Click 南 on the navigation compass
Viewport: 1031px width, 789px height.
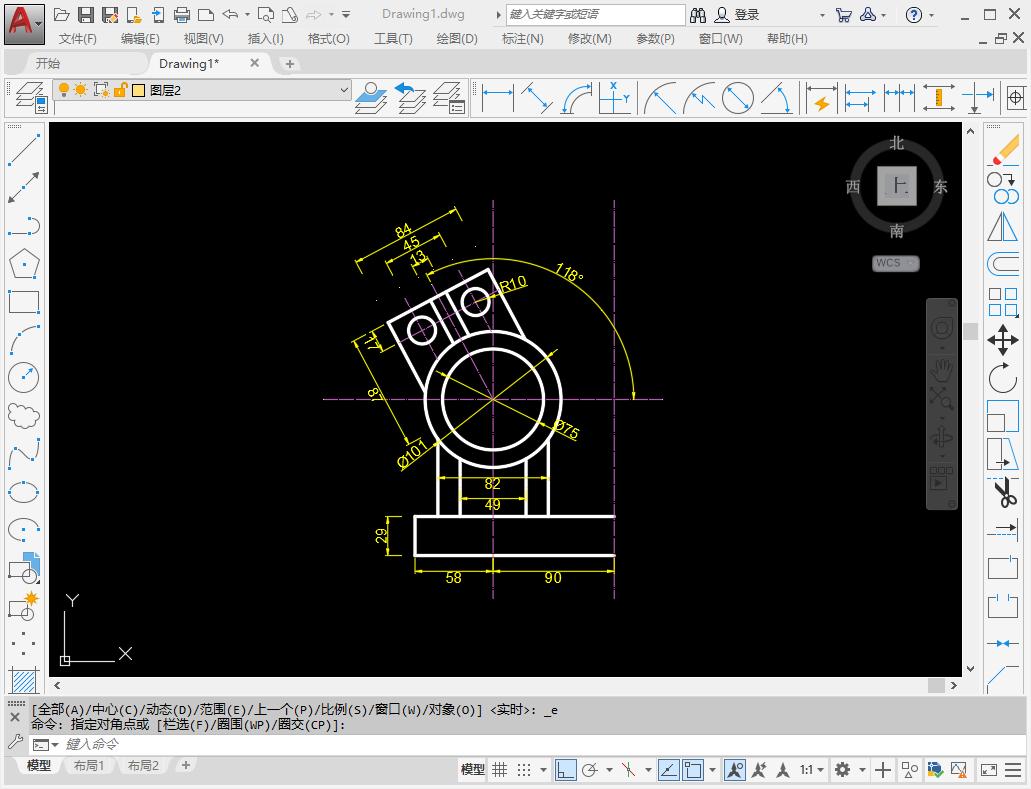point(896,229)
